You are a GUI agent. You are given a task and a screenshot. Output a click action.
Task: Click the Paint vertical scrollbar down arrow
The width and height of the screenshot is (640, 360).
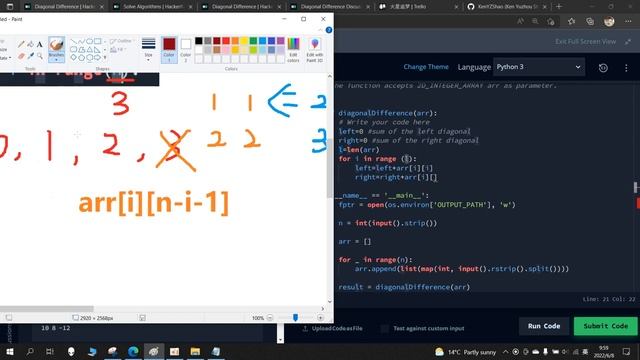coord(330,302)
